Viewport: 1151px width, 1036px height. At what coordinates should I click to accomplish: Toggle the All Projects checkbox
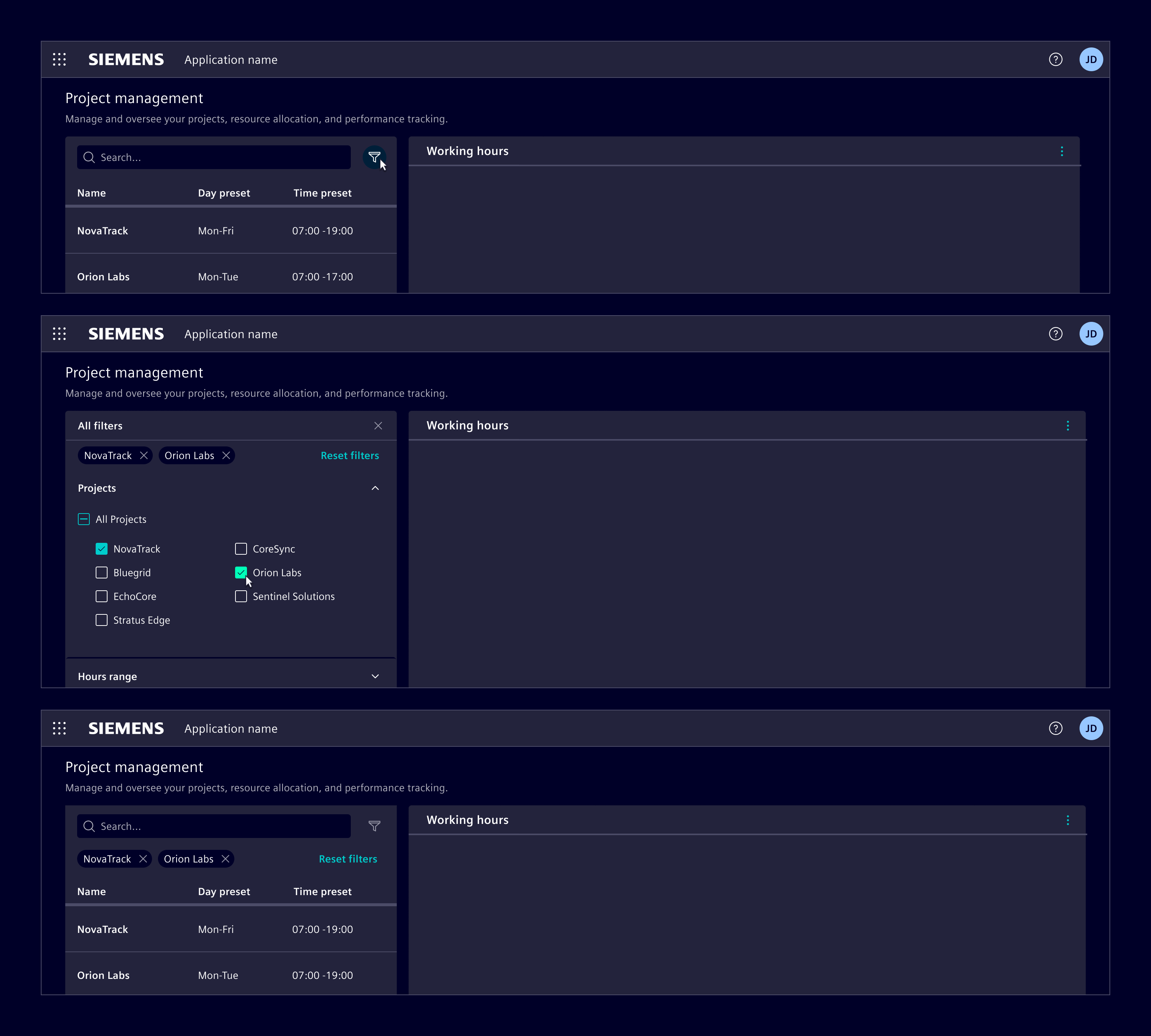tap(84, 519)
